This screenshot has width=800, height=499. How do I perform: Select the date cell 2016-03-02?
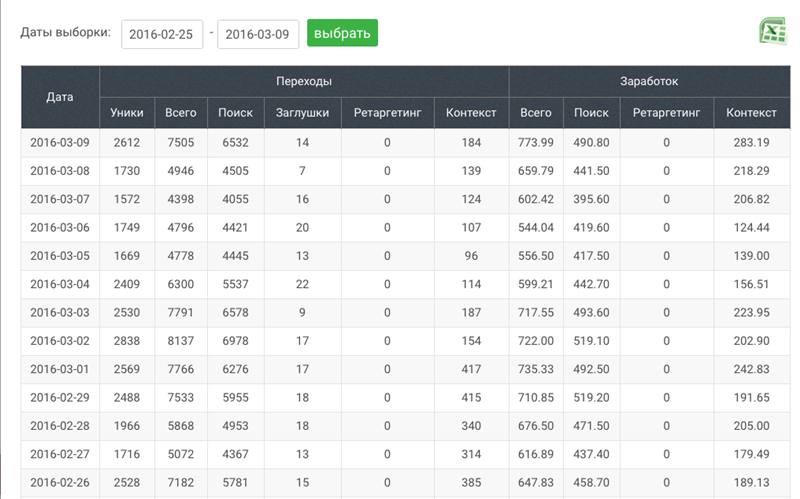coord(60,341)
